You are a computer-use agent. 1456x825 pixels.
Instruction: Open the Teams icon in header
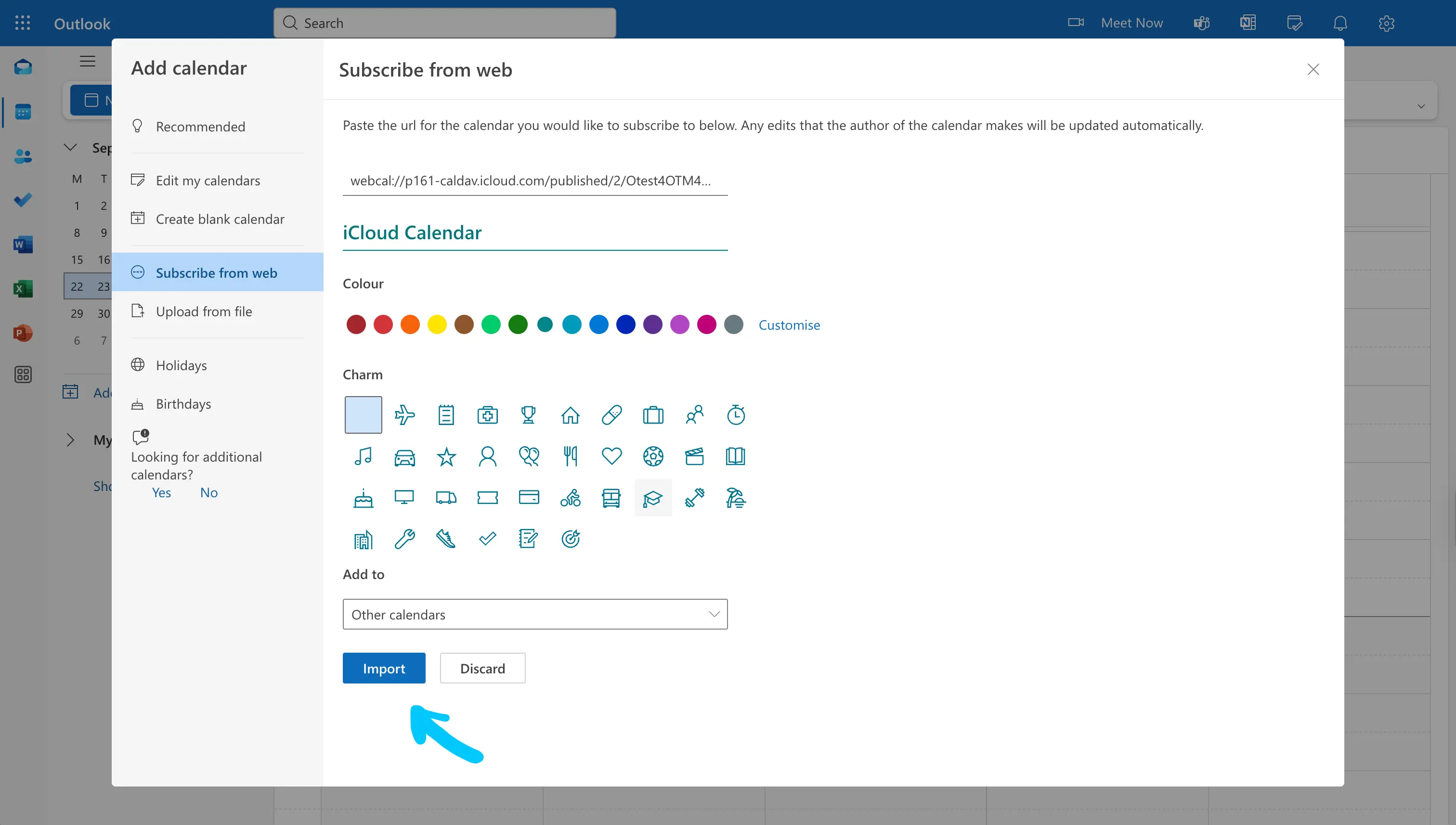pos(1201,23)
